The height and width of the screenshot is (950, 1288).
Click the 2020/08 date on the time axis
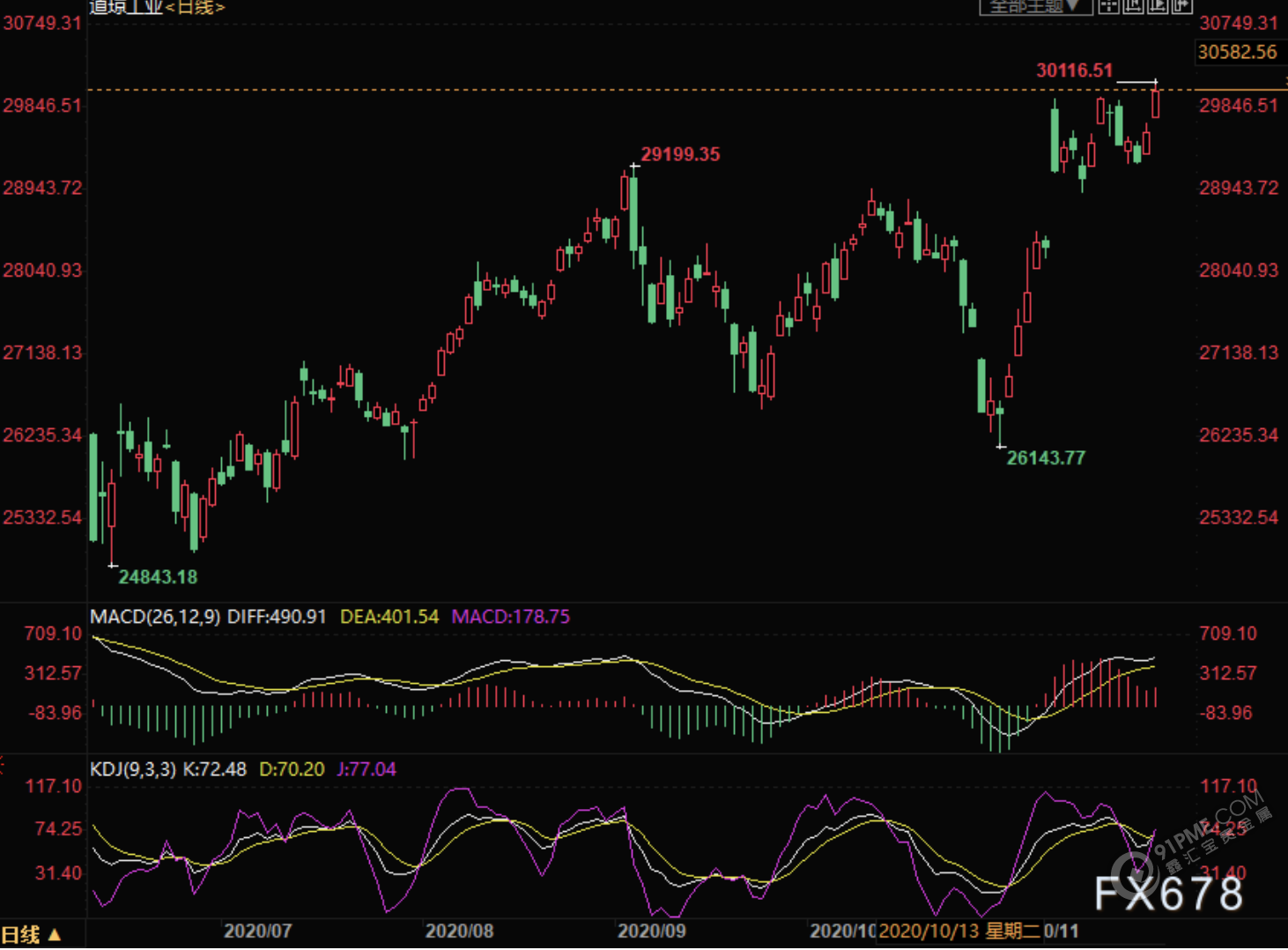click(459, 931)
